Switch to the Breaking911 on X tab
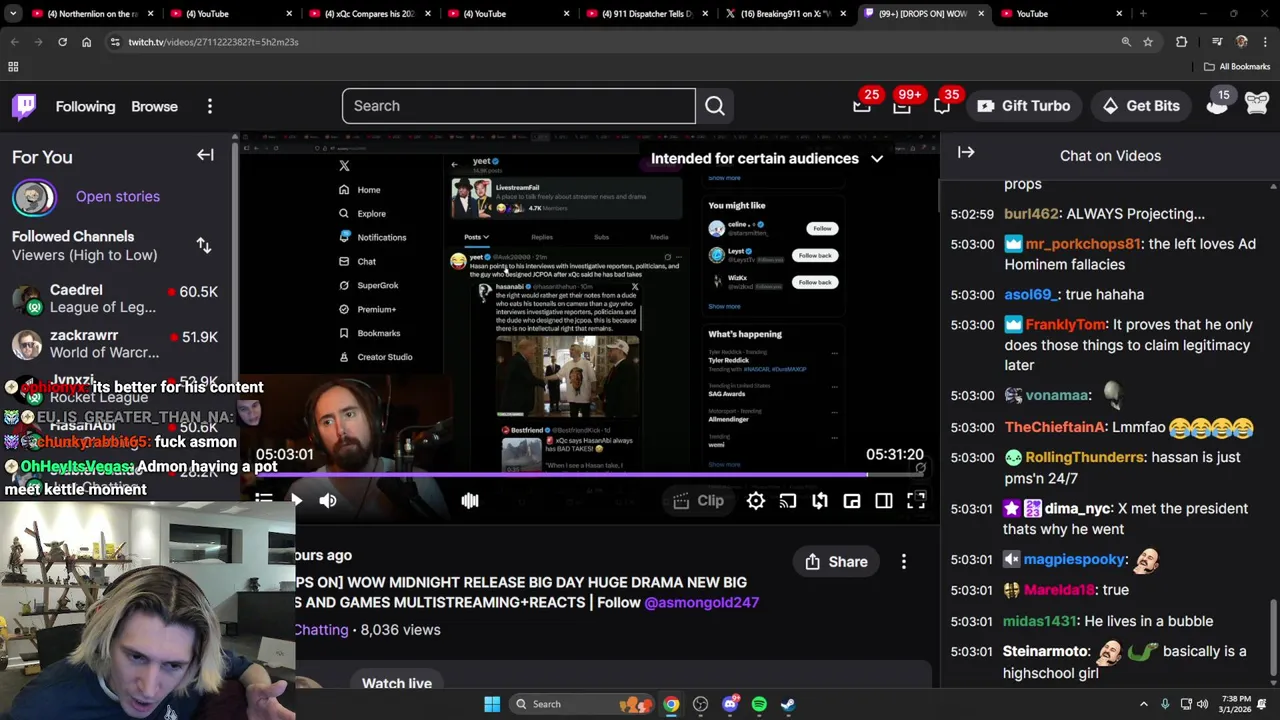This screenshot has width=1280, height=720. (x=785, y=14)
